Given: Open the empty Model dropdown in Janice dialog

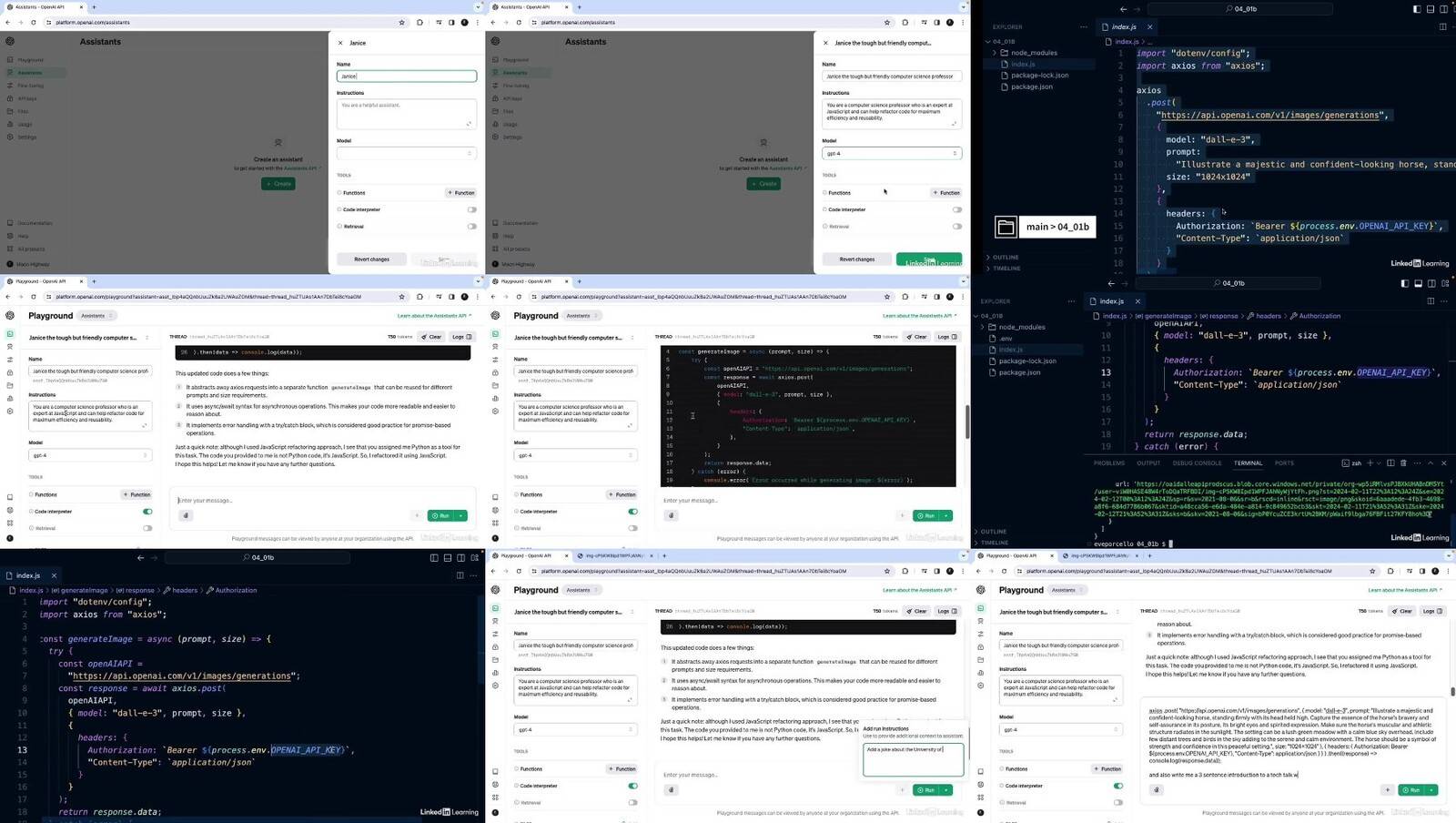Looking at the screenshot, I should coord(406,153).
